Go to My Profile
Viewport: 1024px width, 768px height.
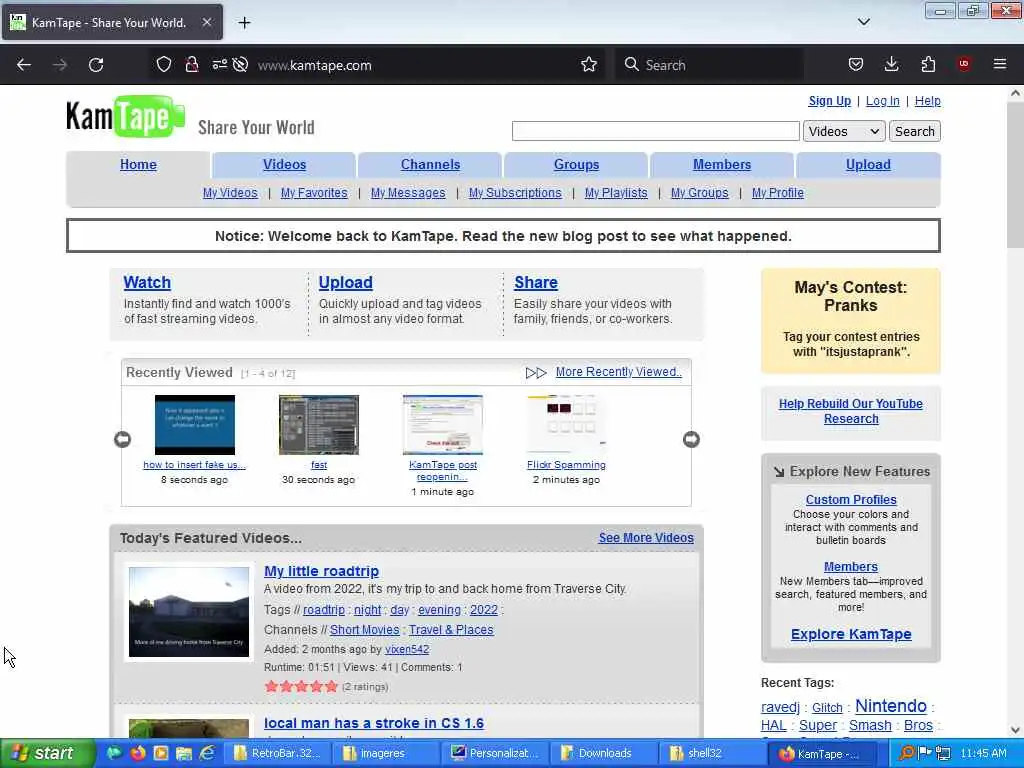click(778, 193)
